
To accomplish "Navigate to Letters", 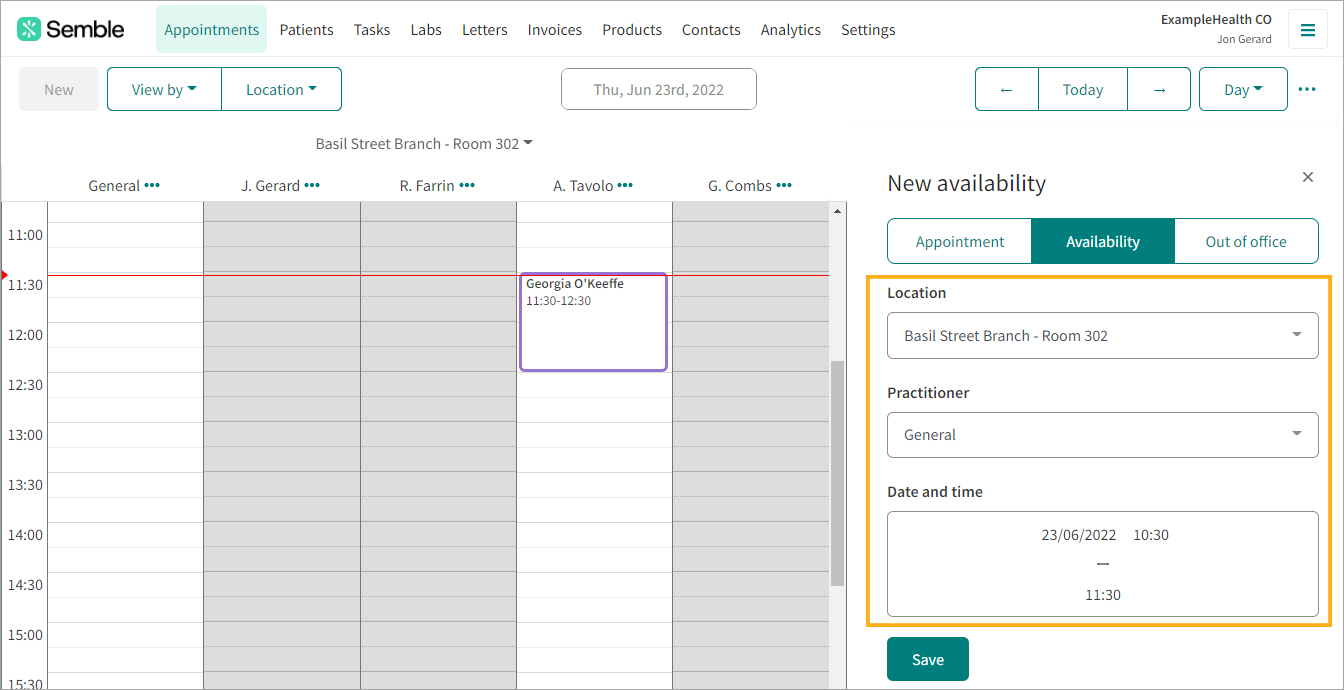I will (485, 29).
